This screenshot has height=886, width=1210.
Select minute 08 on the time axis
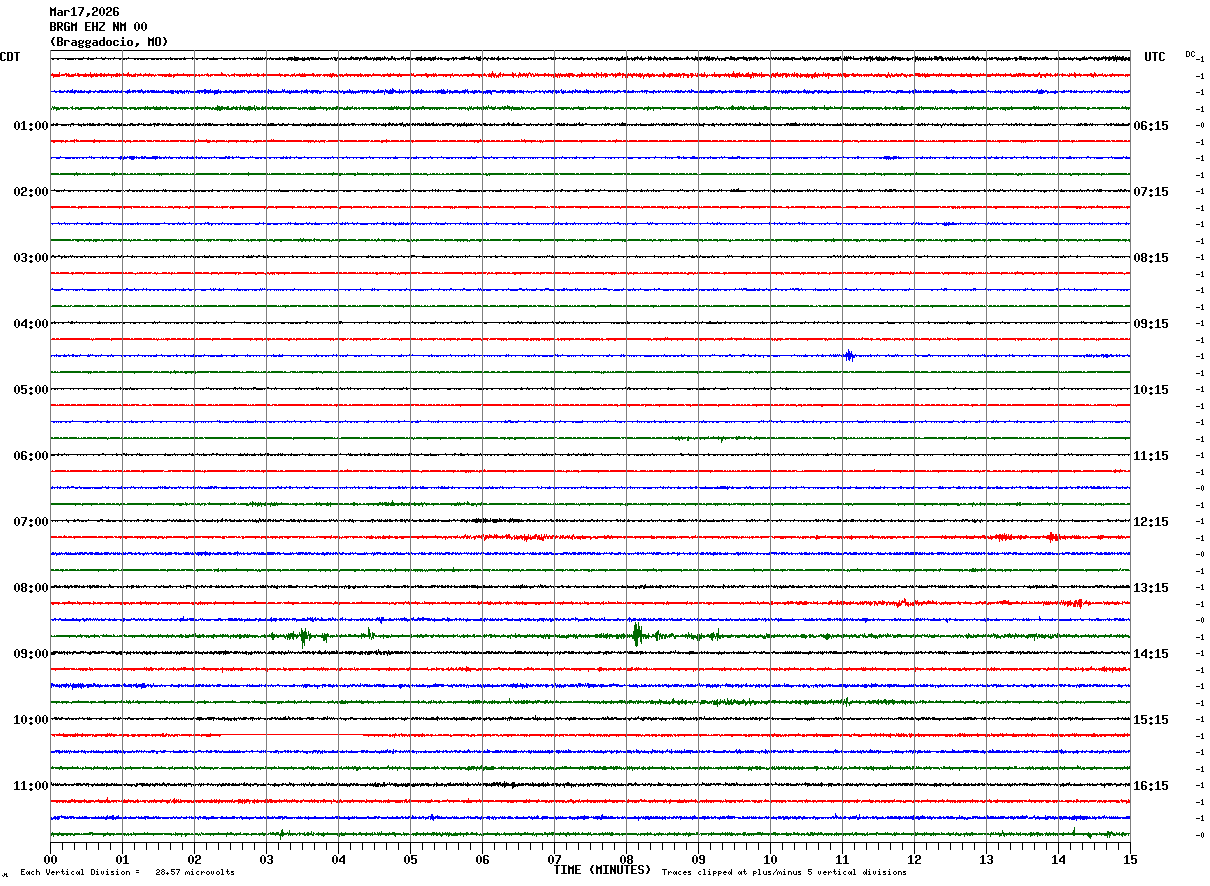626,858
